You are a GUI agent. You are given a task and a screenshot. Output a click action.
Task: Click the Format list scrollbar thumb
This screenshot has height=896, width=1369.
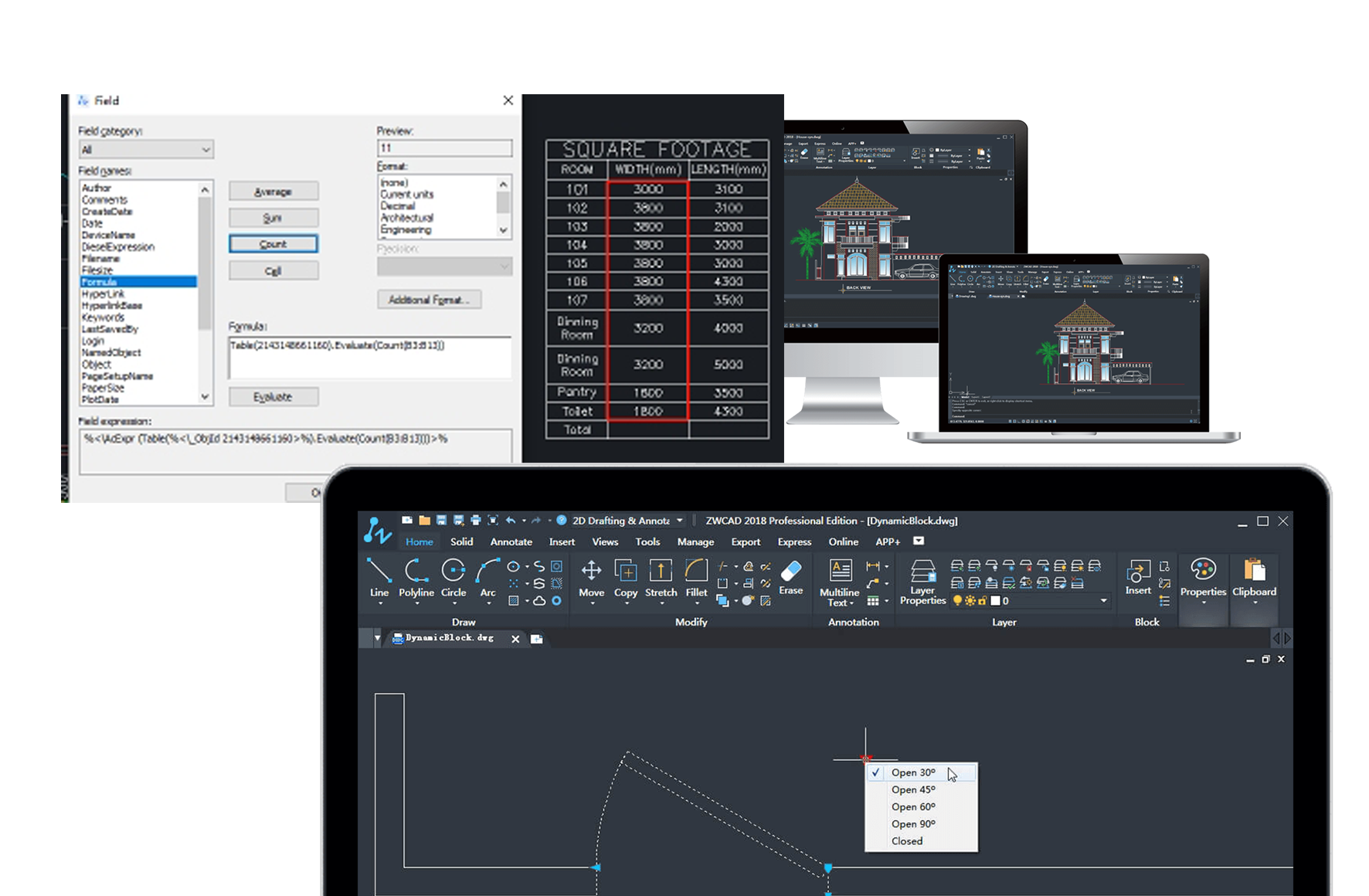[x=503, y=203]
